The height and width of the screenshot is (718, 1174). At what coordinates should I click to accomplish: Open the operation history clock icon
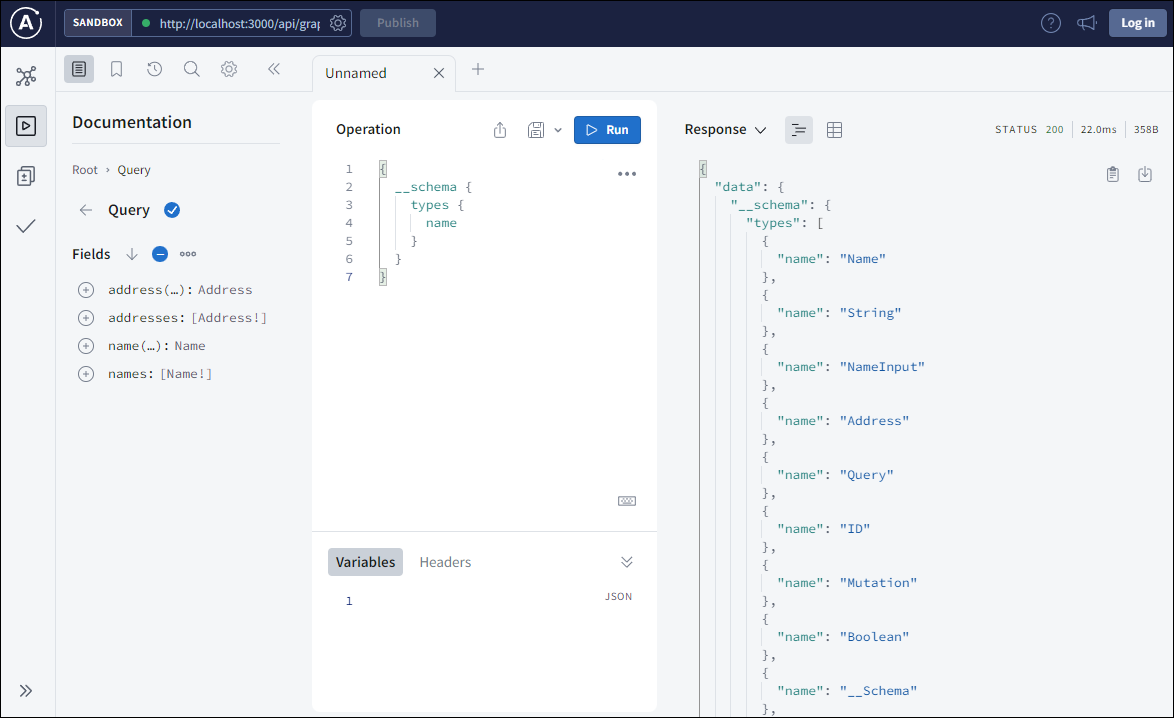154,70
